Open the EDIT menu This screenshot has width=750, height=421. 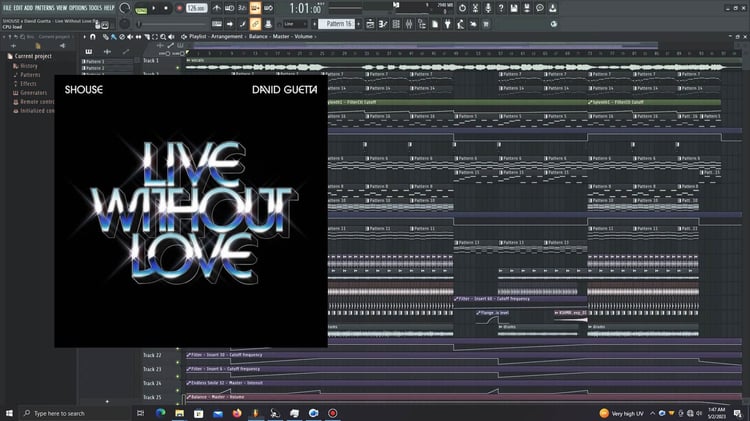[18, 8]
